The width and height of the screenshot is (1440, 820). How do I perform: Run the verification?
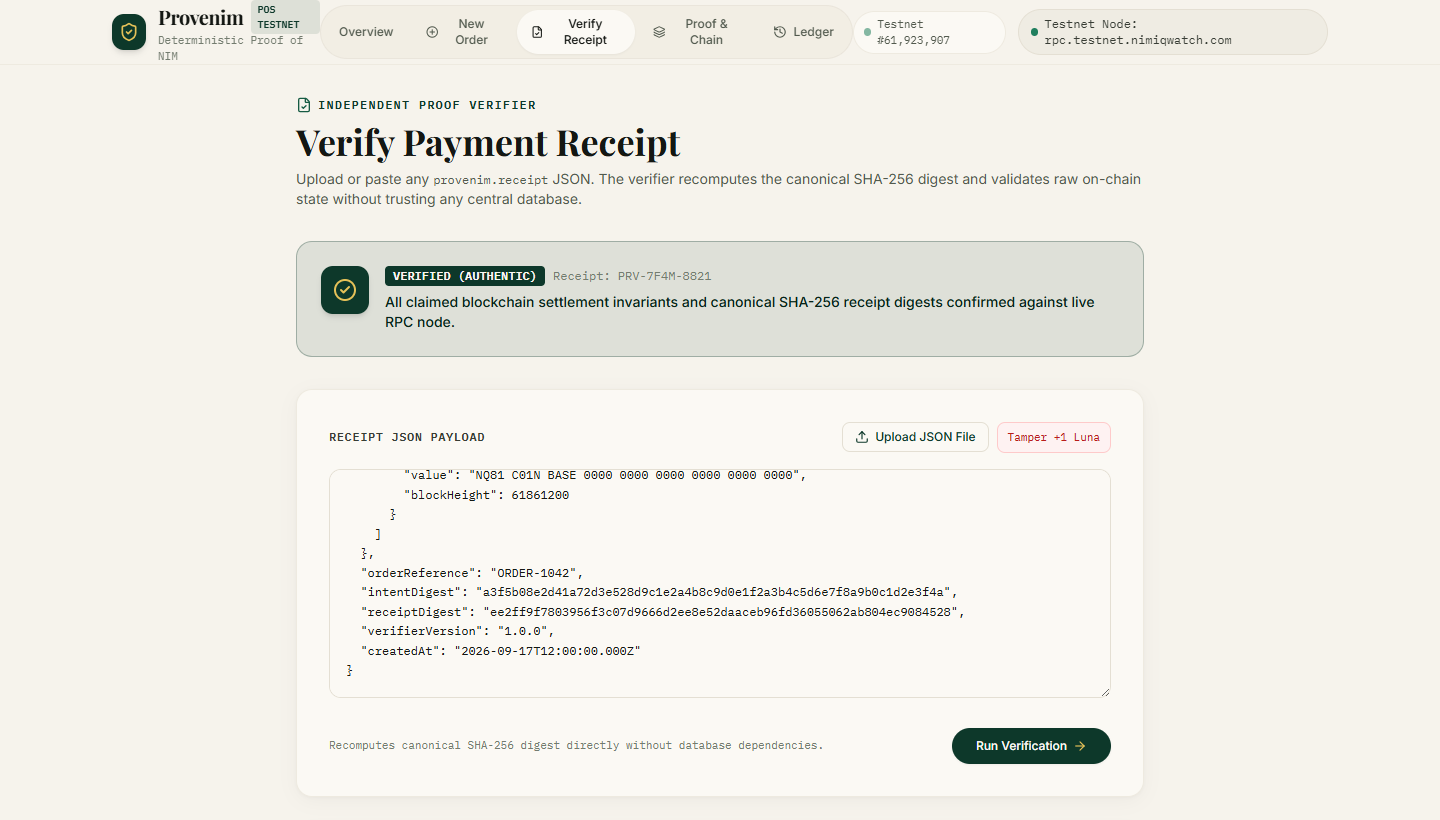pyautogui.click(x=1031, y=746)
